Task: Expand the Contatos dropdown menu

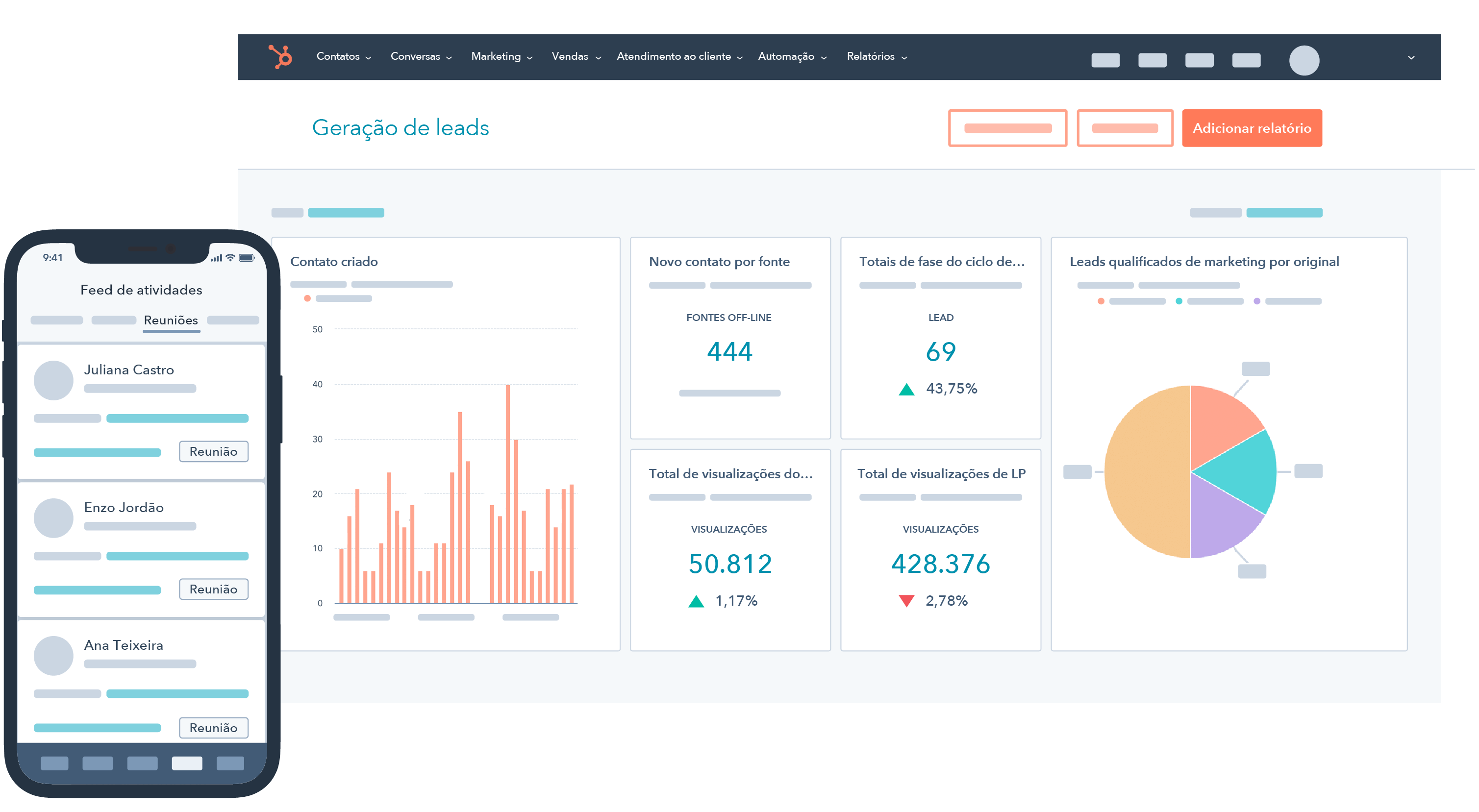Action: (343, 56)
